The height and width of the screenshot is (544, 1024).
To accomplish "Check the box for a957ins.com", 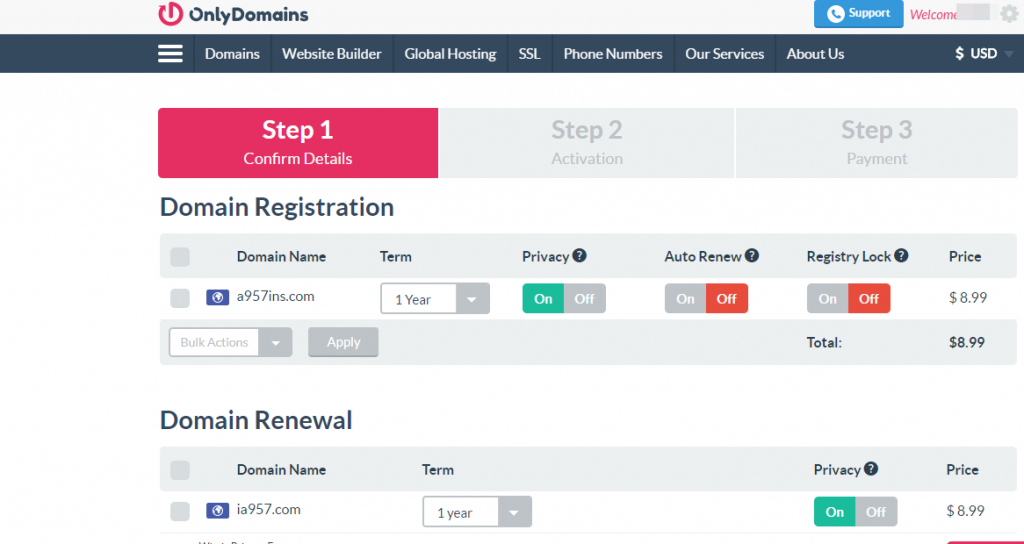I will pyautogui.click(x=180, y=298).
